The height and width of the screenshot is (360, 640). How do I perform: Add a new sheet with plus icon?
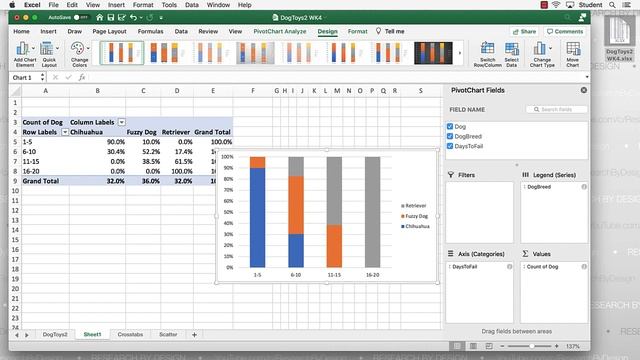click(x=194, y=335)
